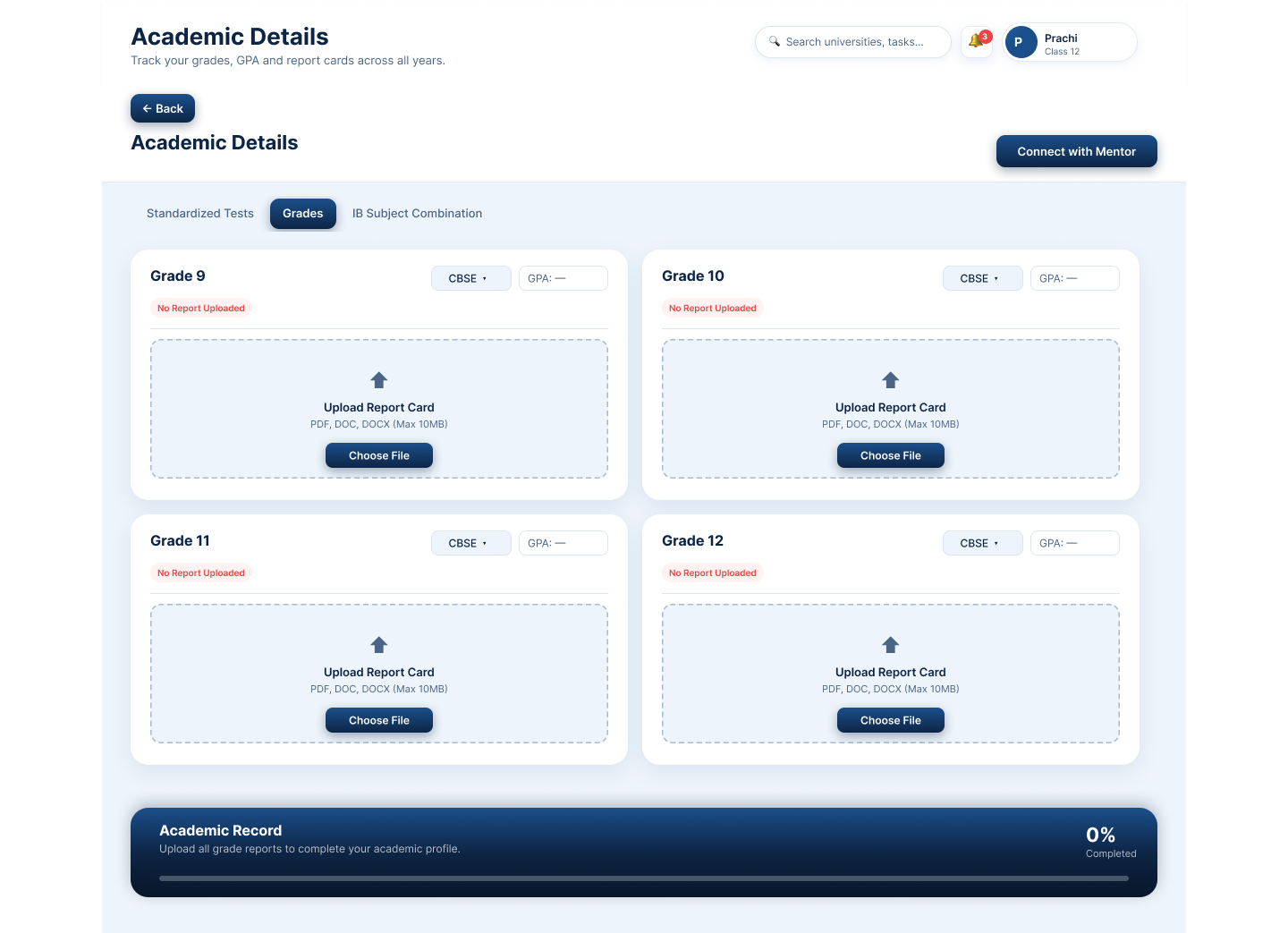This screenshot has width=1288, height=933.
Task: Click the Grade 11 GPA field
Action: click(563, 543)
